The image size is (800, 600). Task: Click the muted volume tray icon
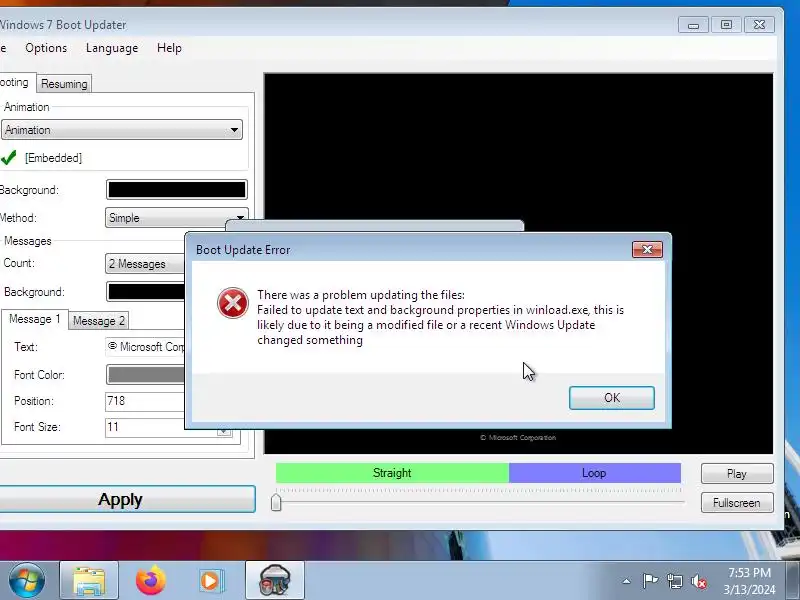click(698, 581)
